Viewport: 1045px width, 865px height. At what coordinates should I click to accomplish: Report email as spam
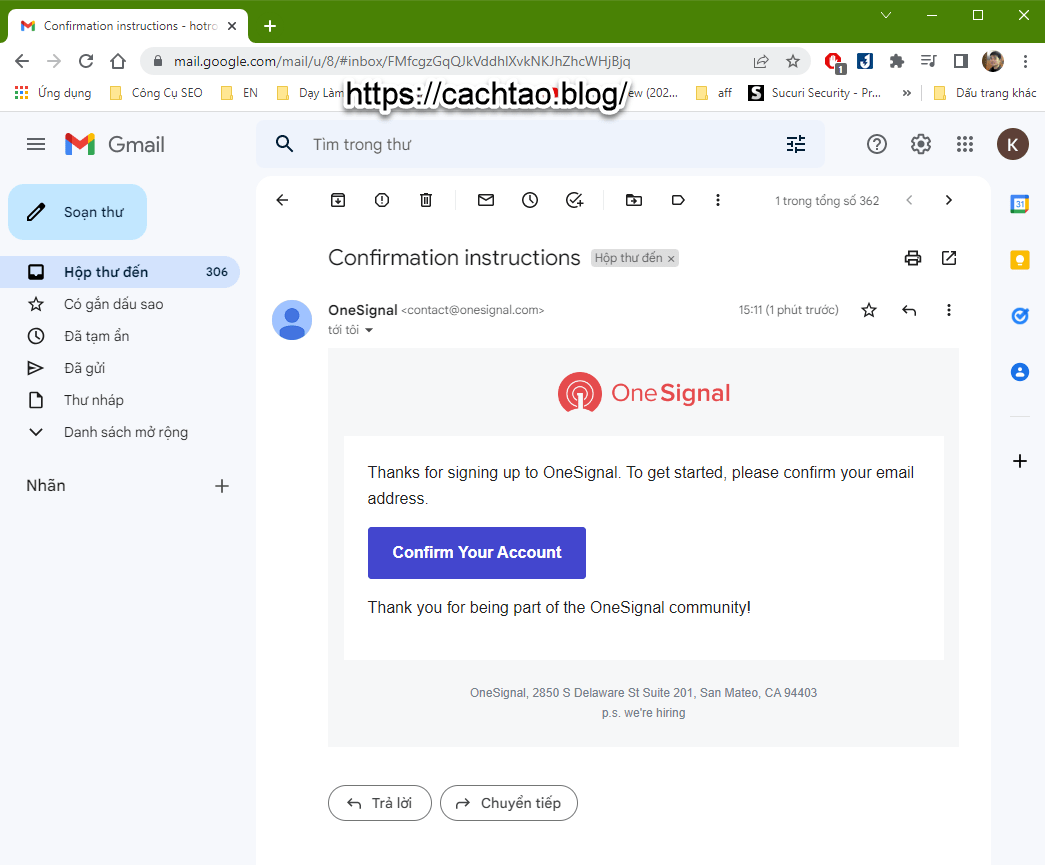(382, 200)
